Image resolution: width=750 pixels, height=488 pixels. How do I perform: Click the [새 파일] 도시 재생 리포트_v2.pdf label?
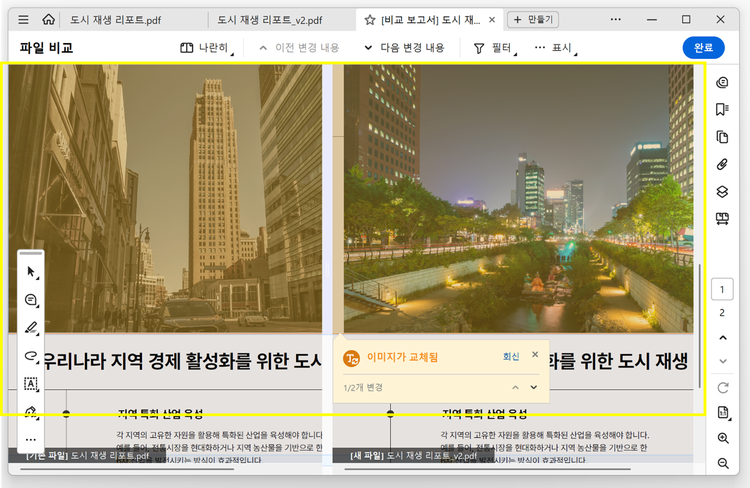click(x=413, y=455)
